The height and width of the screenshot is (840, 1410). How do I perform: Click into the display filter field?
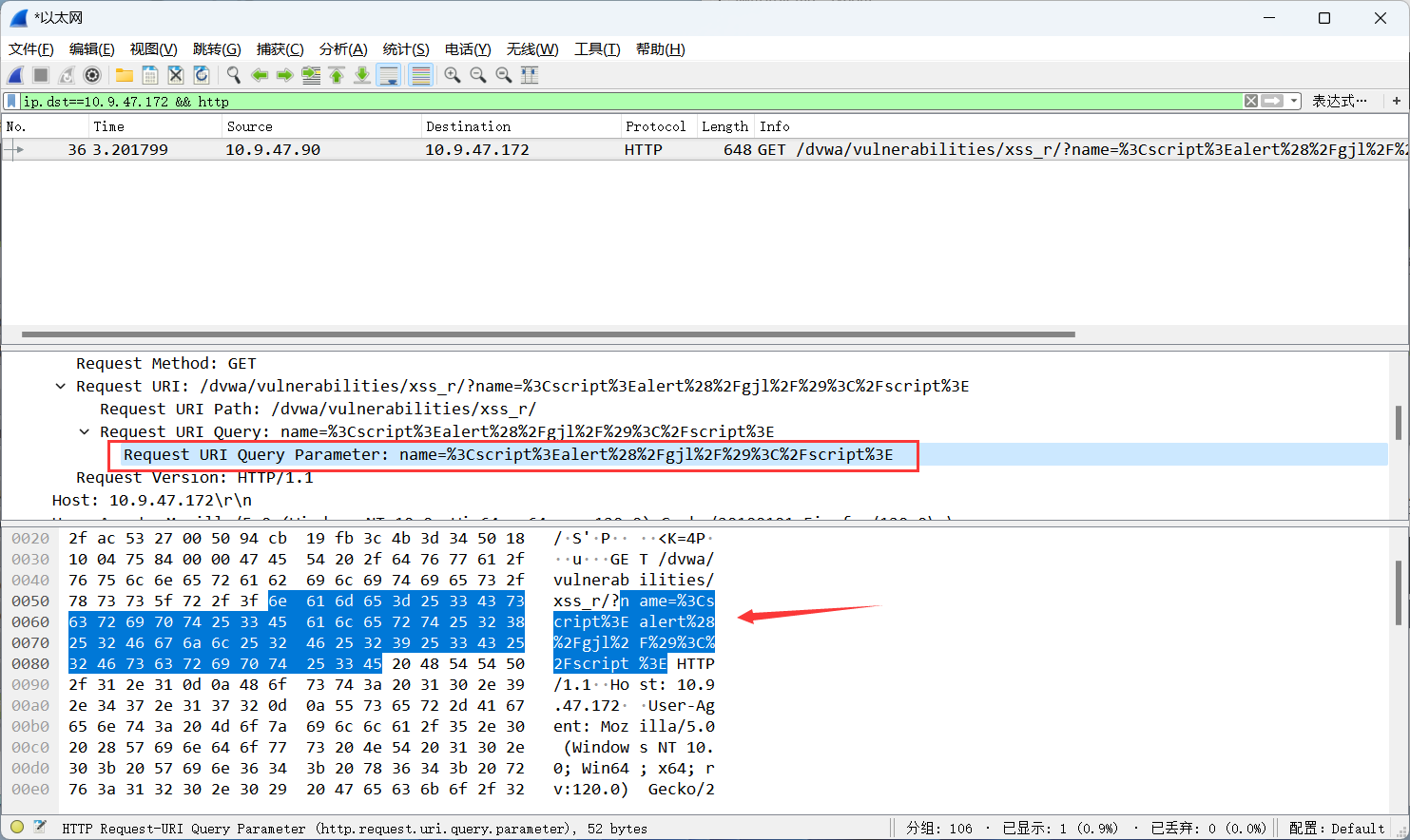click(x=631, y=101)
